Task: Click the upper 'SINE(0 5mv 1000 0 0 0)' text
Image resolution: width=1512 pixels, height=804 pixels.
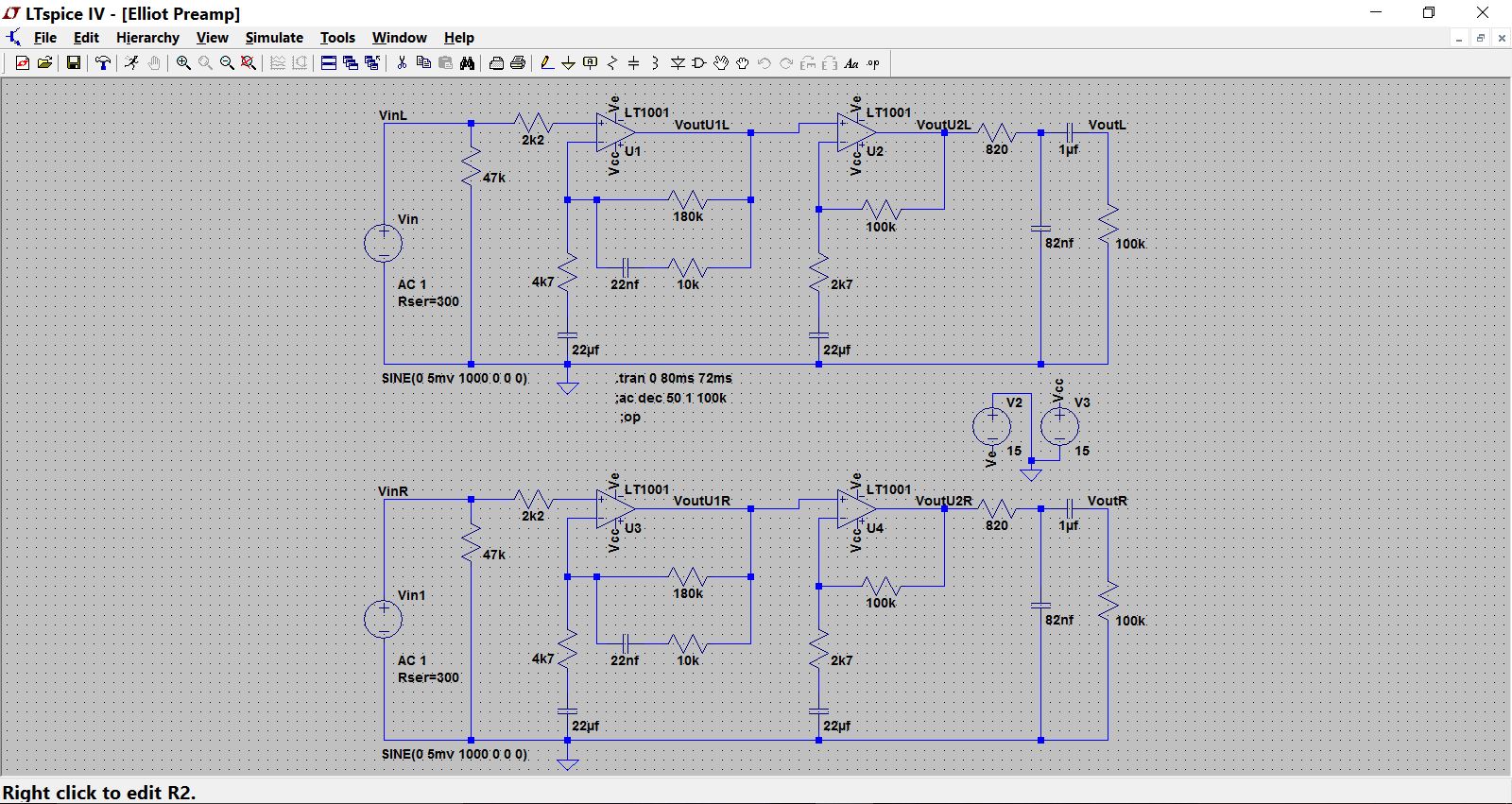Action: pos(455,378)
